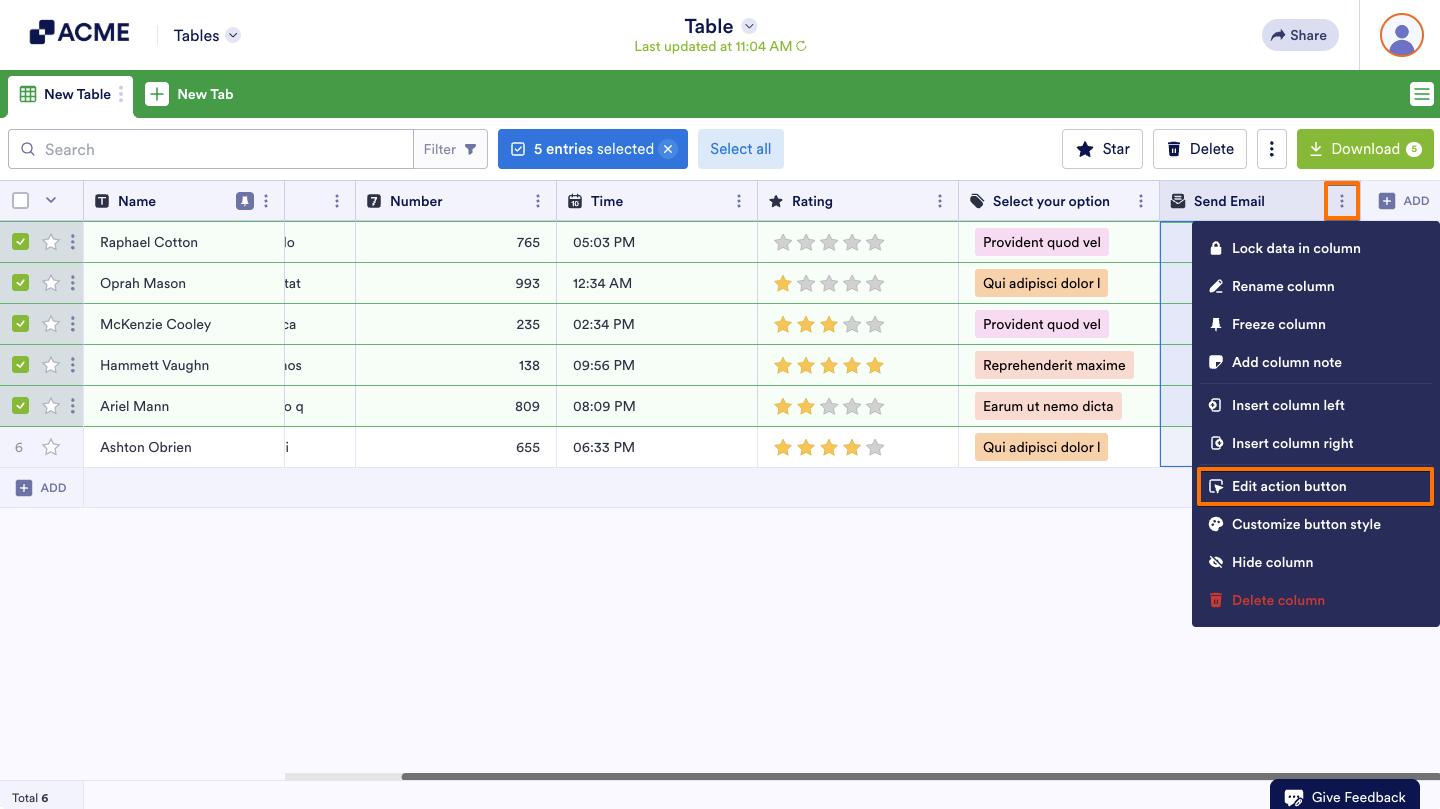Viewport: 1440px width, 809px height.
Task: Uncheck the Oprah Mason row checkbox
Action: click(x=20, y=283)
